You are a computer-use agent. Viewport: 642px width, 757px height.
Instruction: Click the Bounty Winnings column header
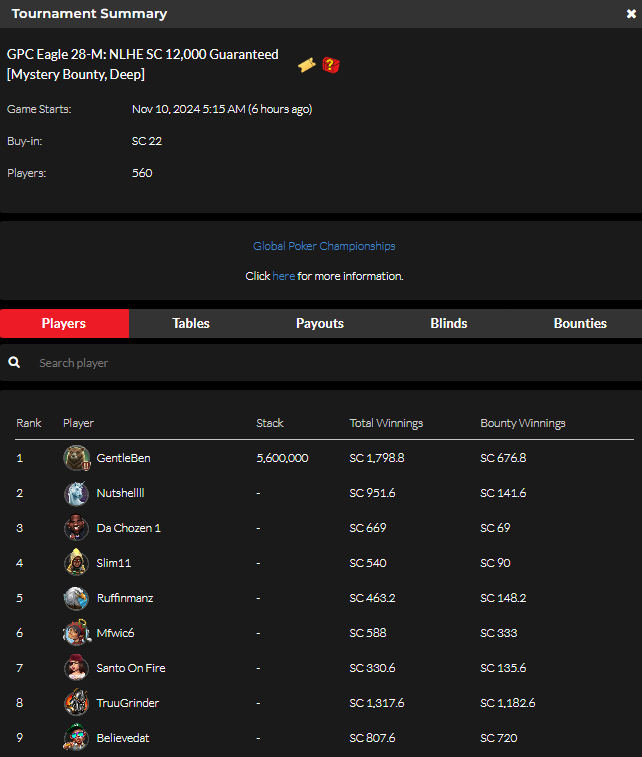click(523, 423)
